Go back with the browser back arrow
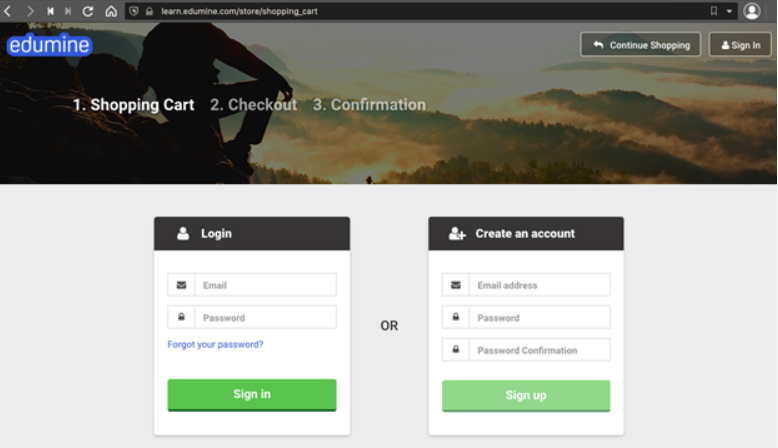Image resolution: width=778 pixels, height=448 pixels. coord(8,11)
